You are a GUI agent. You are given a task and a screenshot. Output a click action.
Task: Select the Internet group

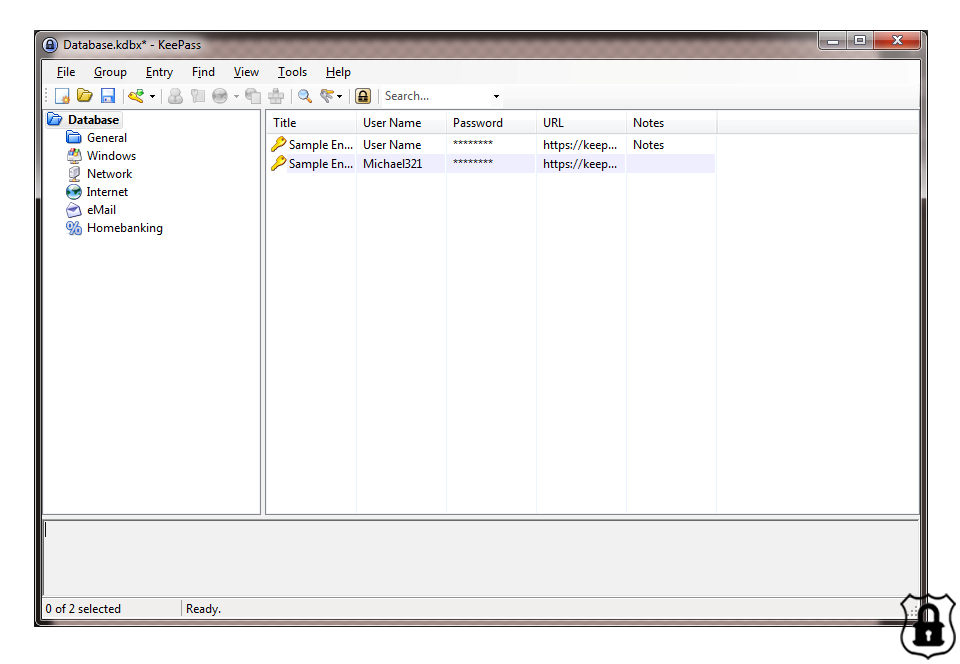coord(107,192)
